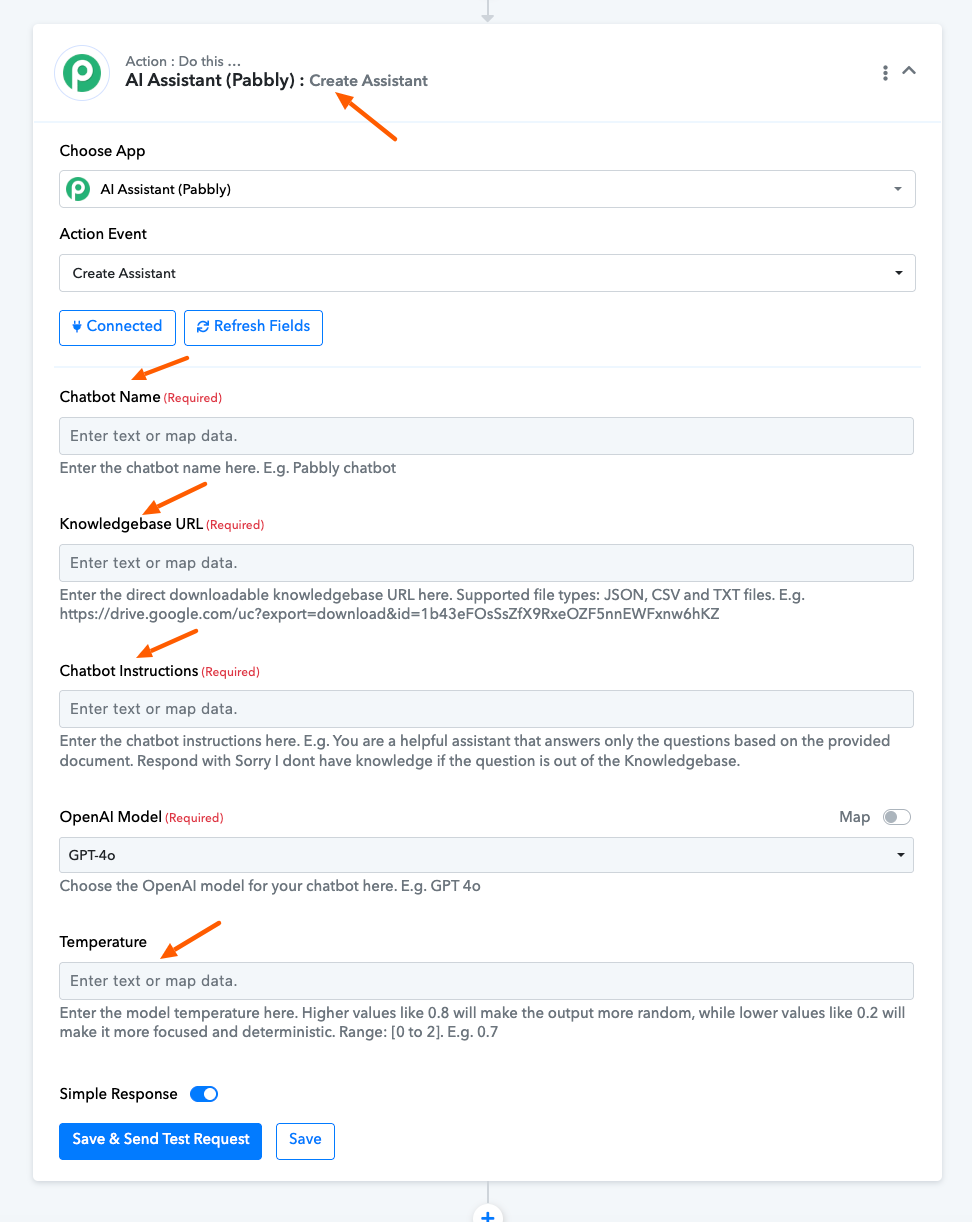Focus the Chatbot Name input field

click(486, 436)
